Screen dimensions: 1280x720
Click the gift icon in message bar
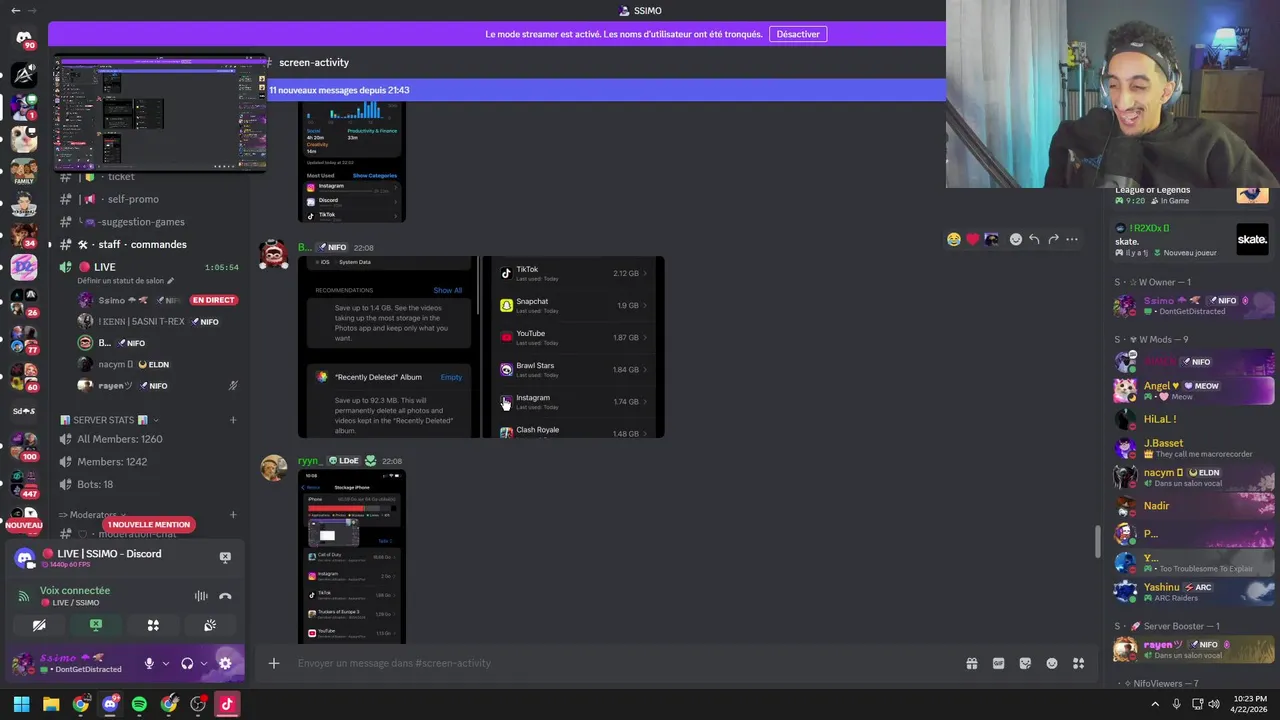click(x=971, y=663)
